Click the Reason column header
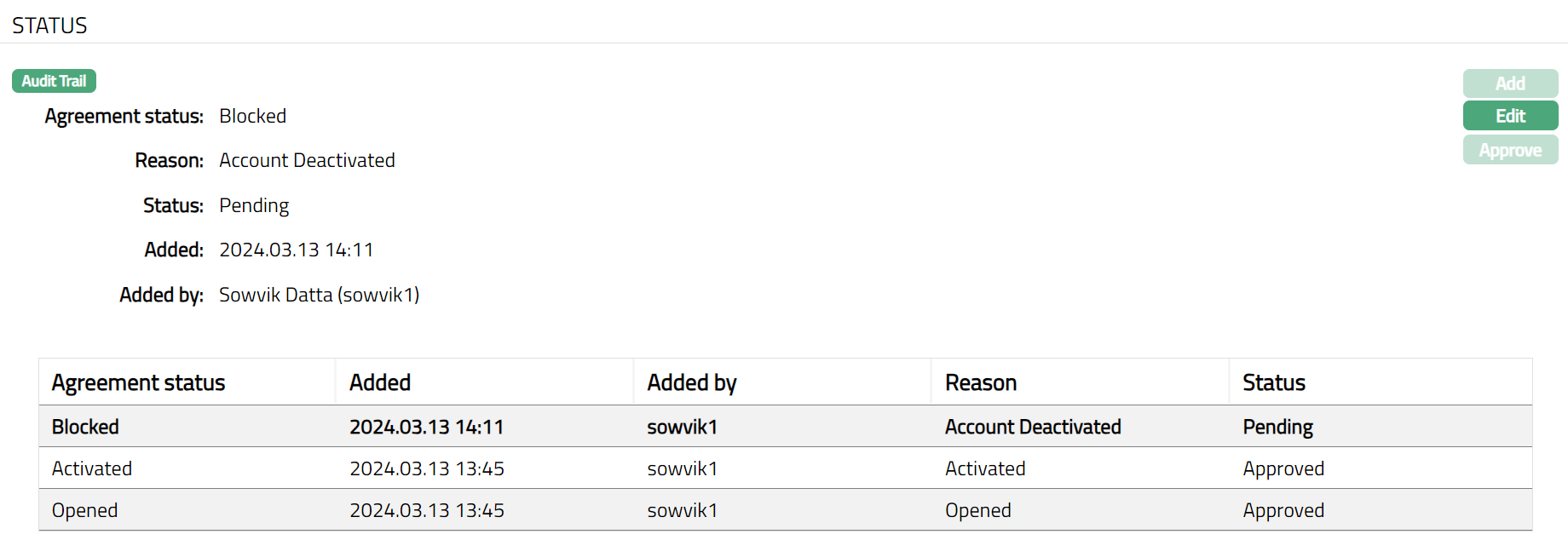1568x540 pixels. coord(980,382)
